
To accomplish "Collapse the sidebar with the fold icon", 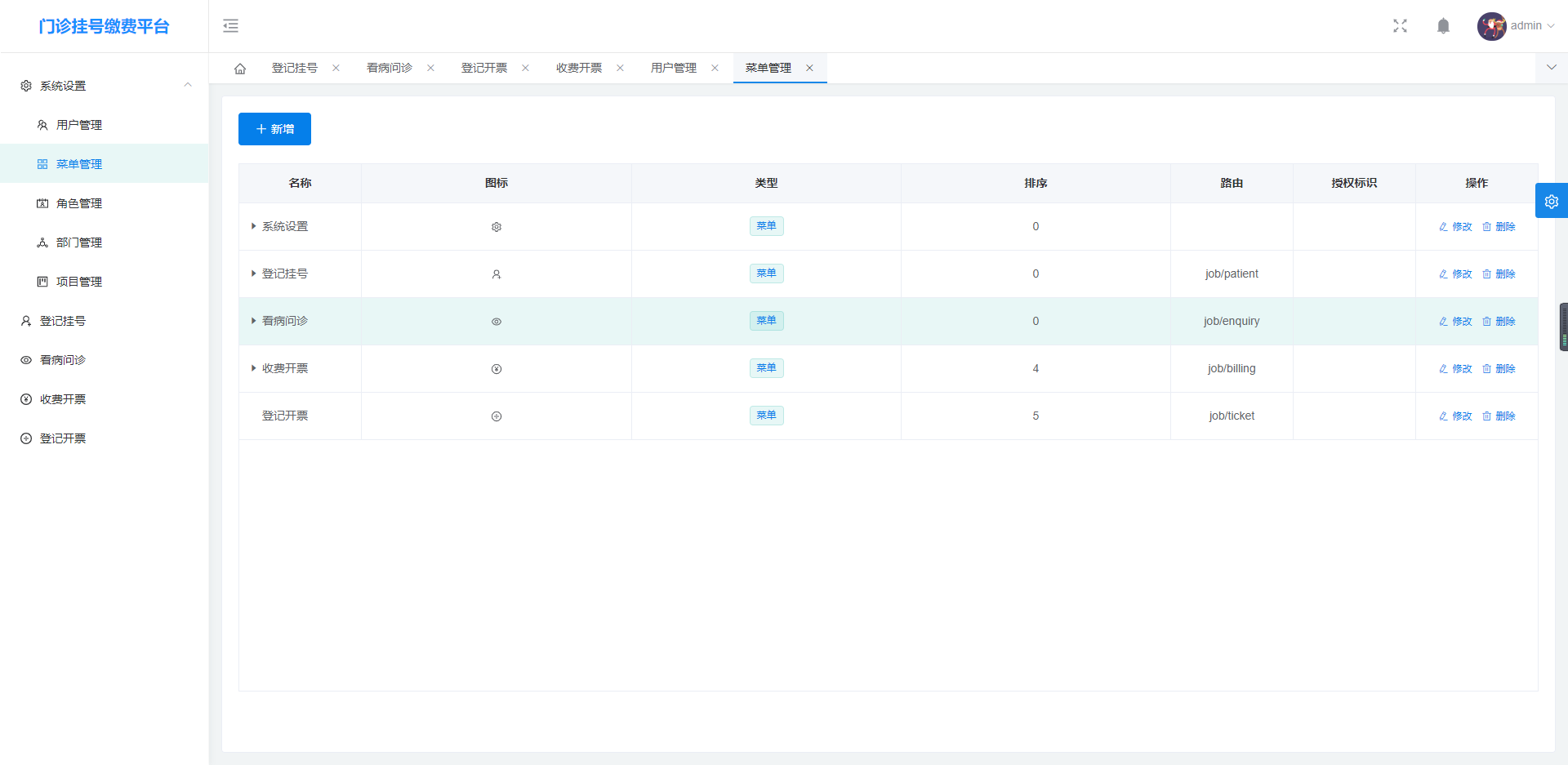I will pos(231,25).
